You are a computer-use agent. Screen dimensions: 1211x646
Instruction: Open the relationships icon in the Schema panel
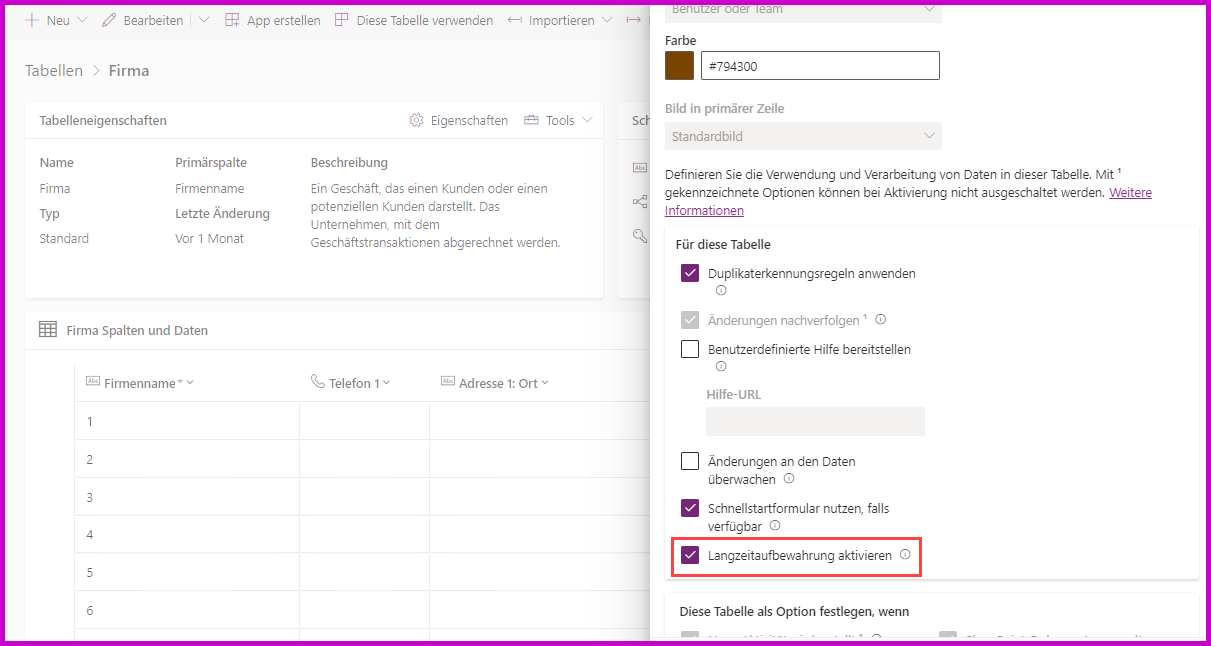(640, 201)
